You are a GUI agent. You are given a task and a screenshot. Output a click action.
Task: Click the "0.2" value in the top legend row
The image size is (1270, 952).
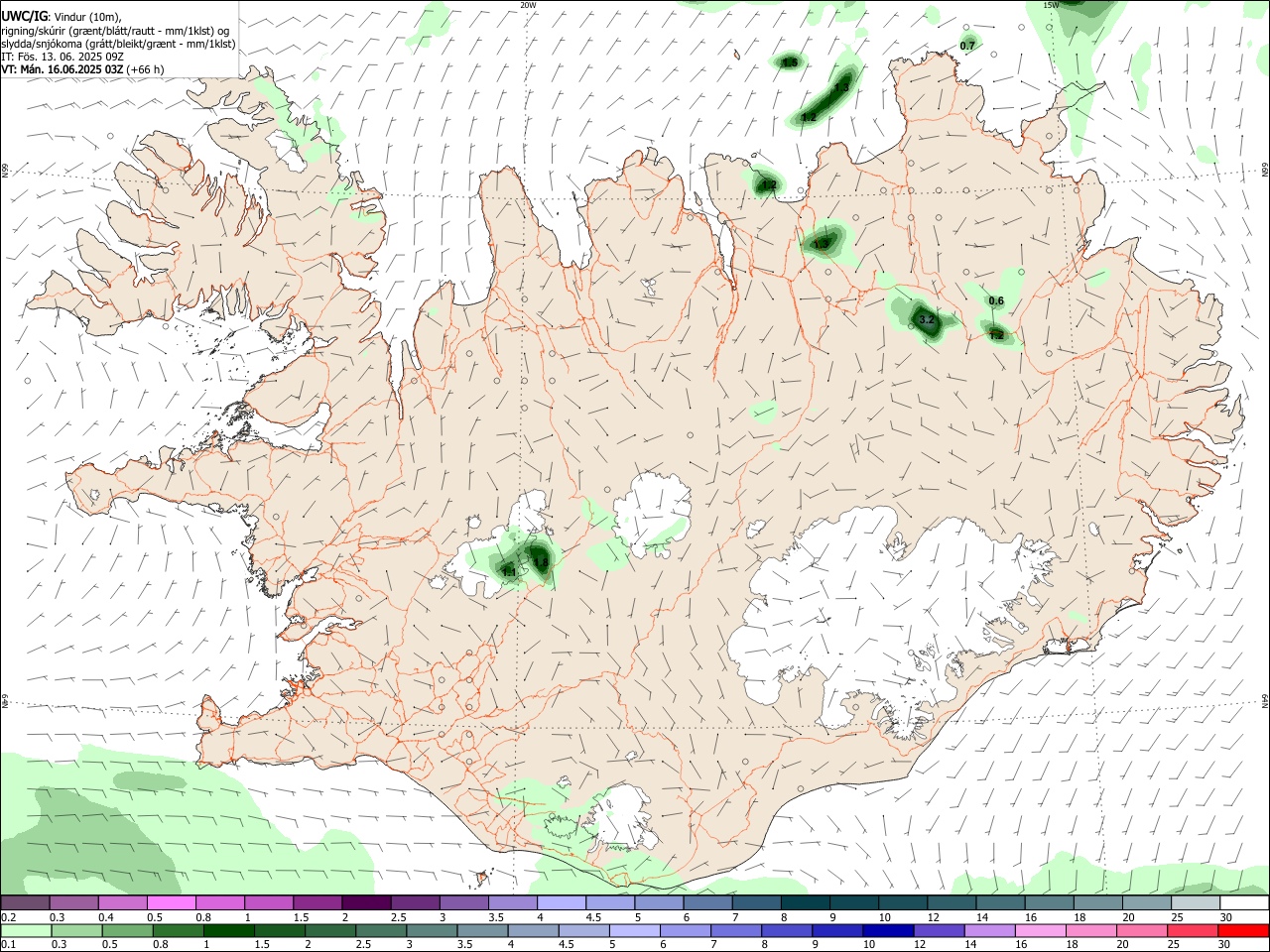pyautogui.click(x=8, y=917)
